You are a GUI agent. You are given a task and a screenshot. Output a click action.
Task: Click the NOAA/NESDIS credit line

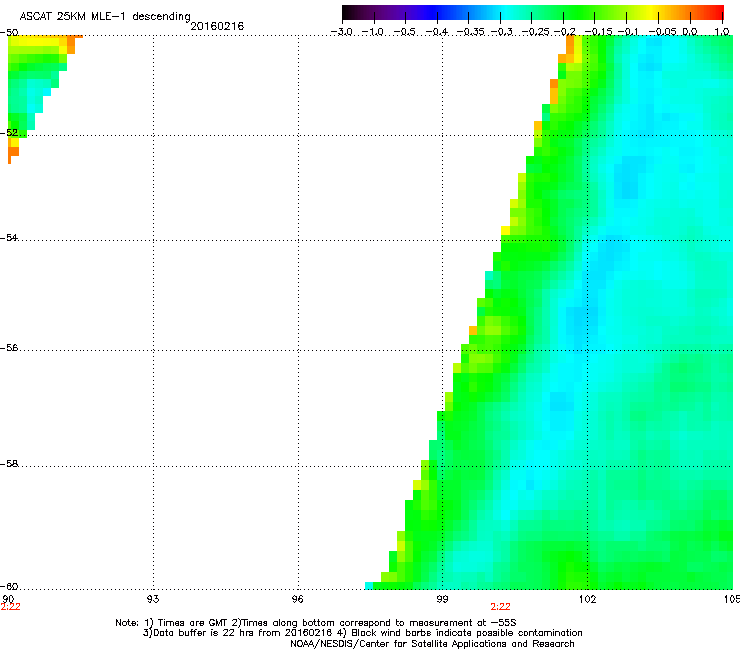432,644
